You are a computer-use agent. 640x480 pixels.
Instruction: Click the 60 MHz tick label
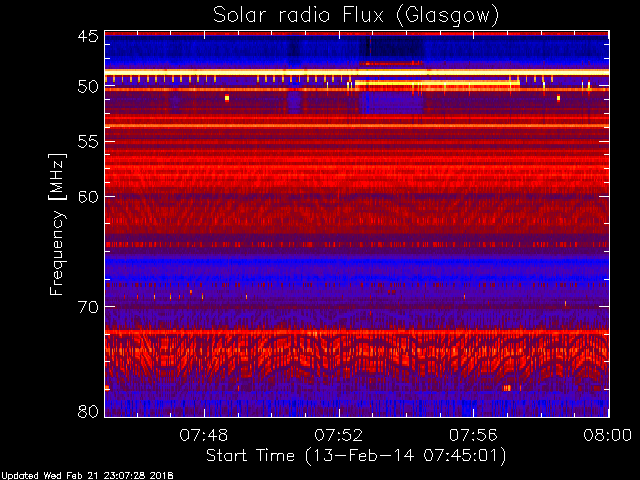pyautogui.click(x=88, y=197)
